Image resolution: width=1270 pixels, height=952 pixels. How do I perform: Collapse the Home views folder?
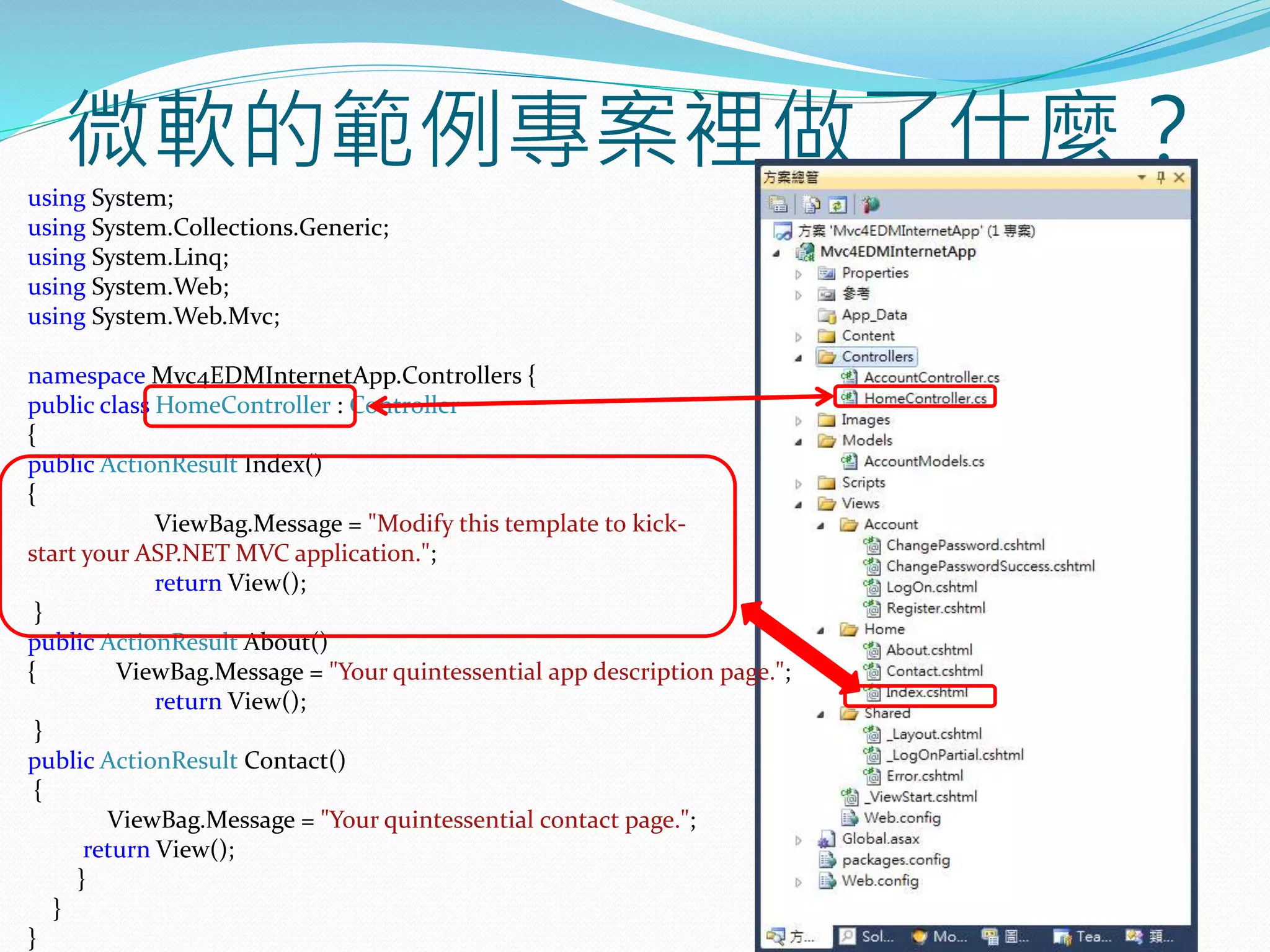(821, 631)
